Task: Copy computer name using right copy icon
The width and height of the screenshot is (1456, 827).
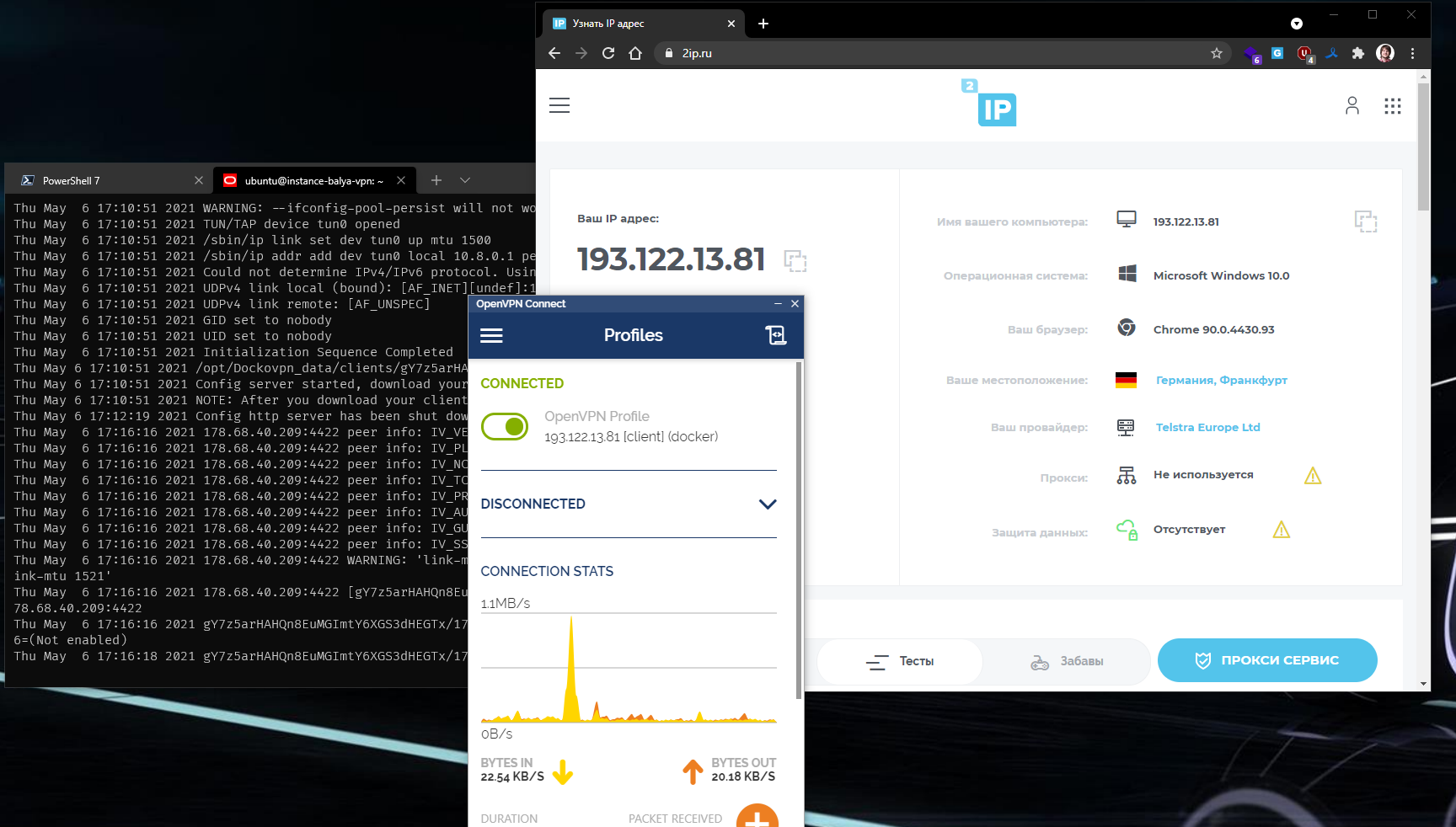Action: 1365,221
